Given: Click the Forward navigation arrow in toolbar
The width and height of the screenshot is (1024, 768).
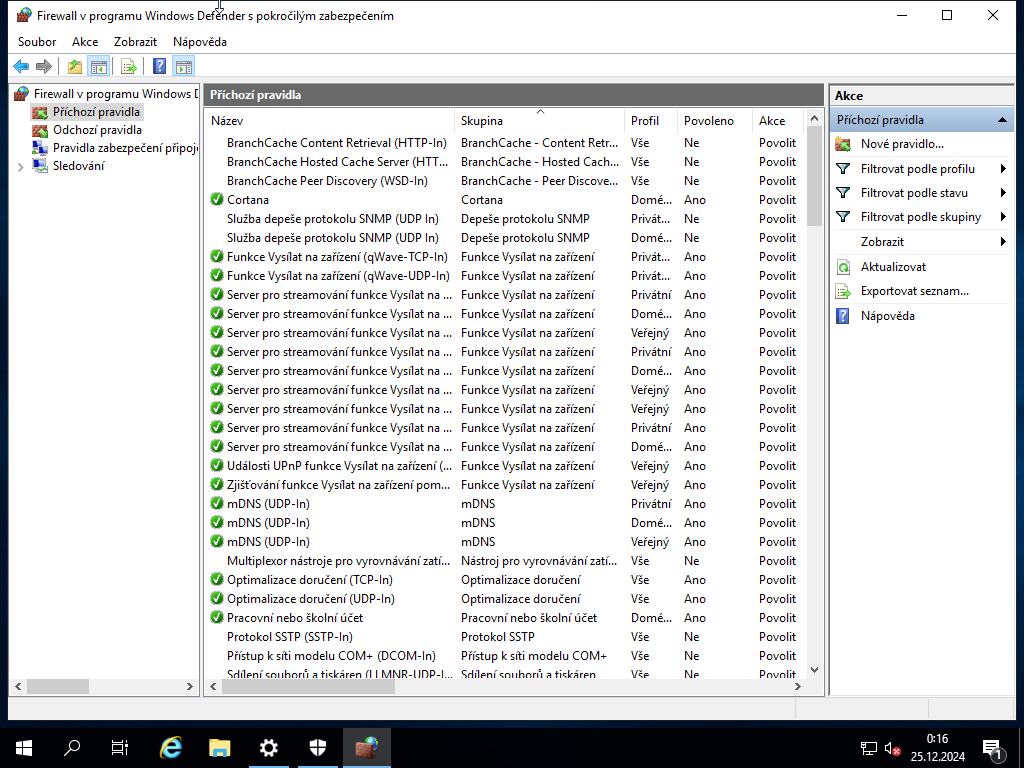Looking at the screenshot, I should [44, 66].
